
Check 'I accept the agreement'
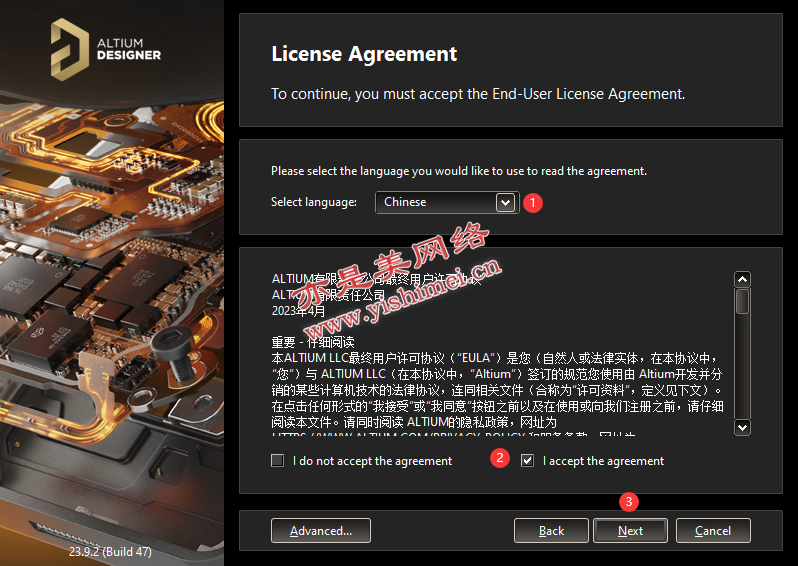click(x=527, y=461)
